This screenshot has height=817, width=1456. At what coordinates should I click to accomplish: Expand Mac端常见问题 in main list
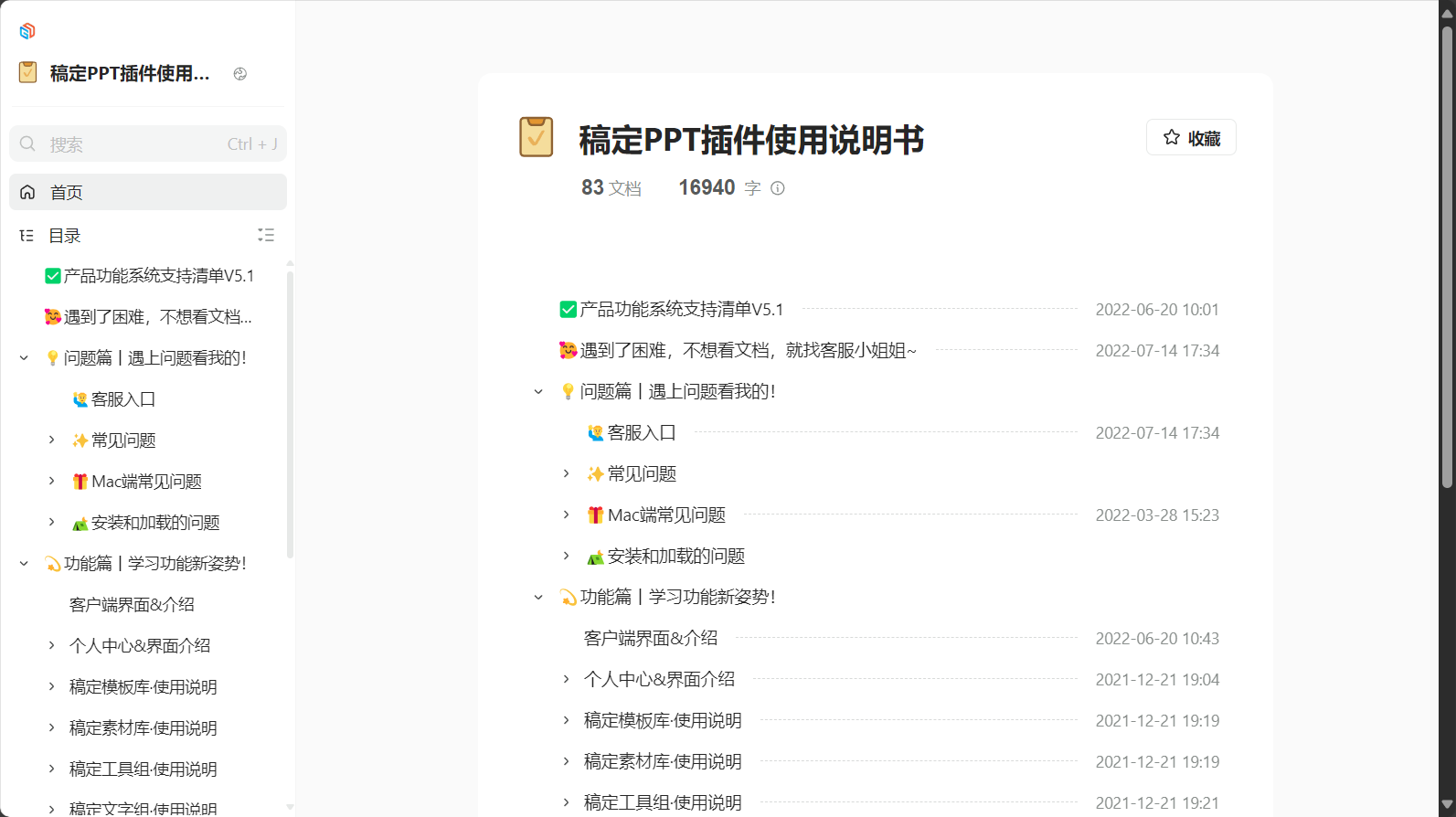[x=567, y=515]
